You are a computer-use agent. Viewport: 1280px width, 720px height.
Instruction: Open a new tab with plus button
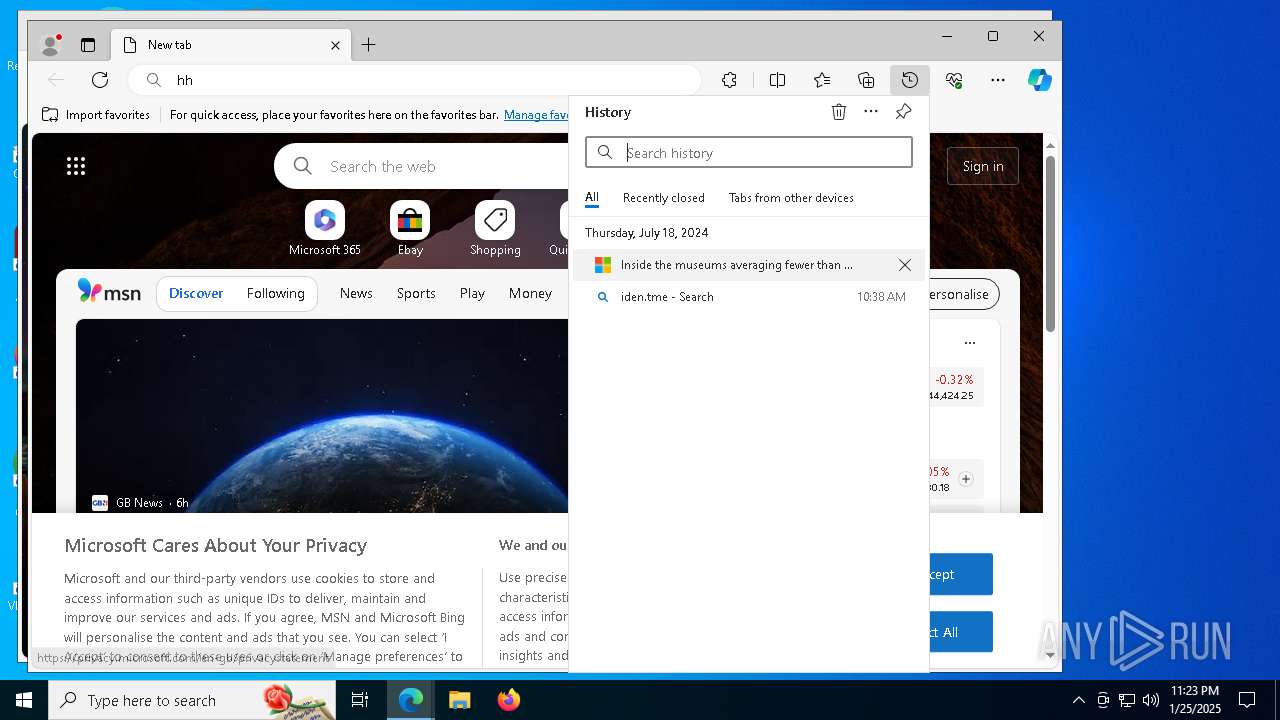(369, 45)
